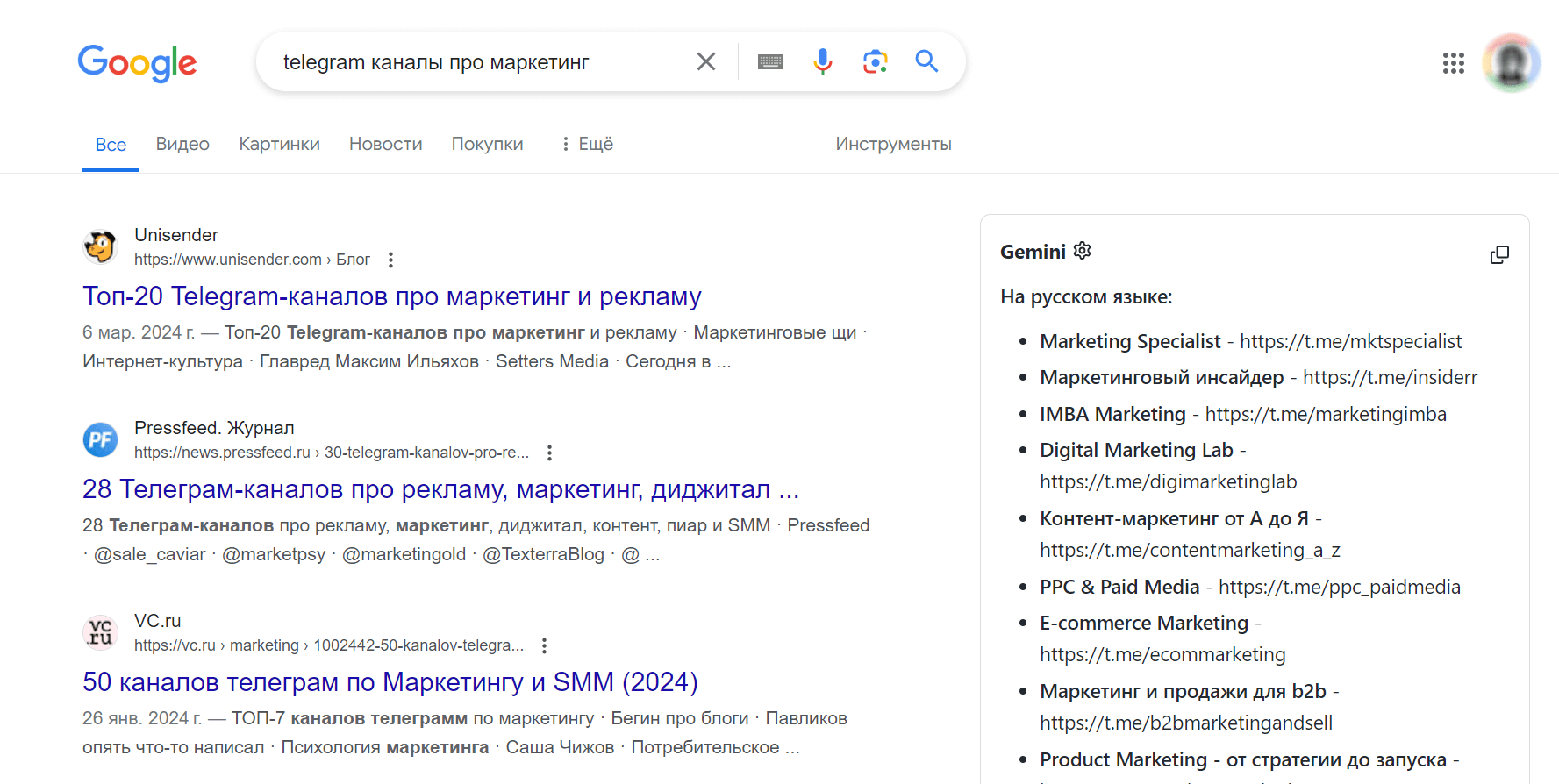Viewport: 1559px width, 784px height.
Task: Click the t.me/ecommarketing link text
Action: 1163,654
